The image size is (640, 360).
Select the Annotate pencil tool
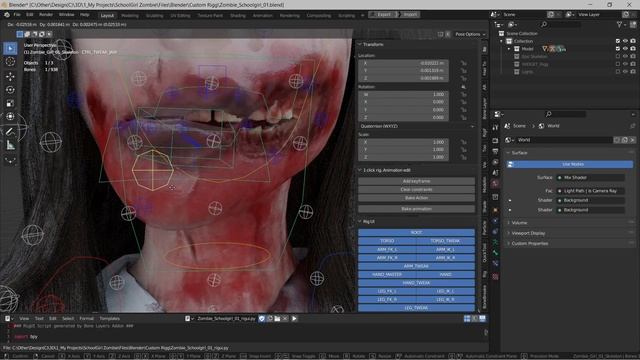click(10, 131)
